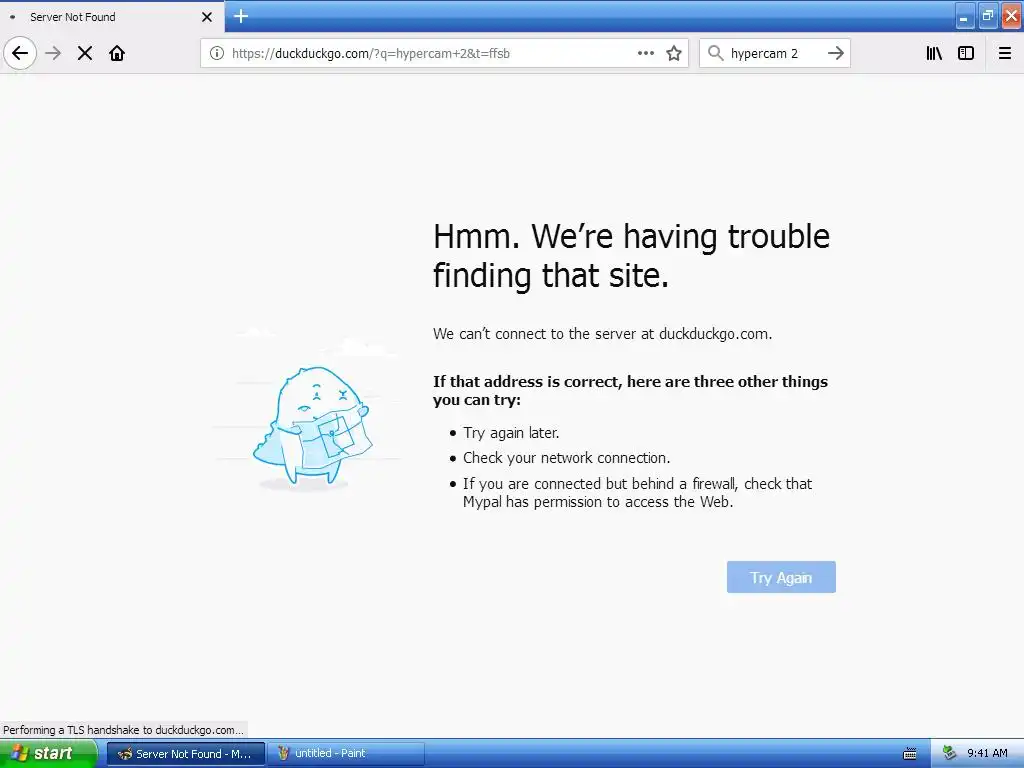
Task: Click Server Not Found taskbar button
Action: [x=186, y=754]
